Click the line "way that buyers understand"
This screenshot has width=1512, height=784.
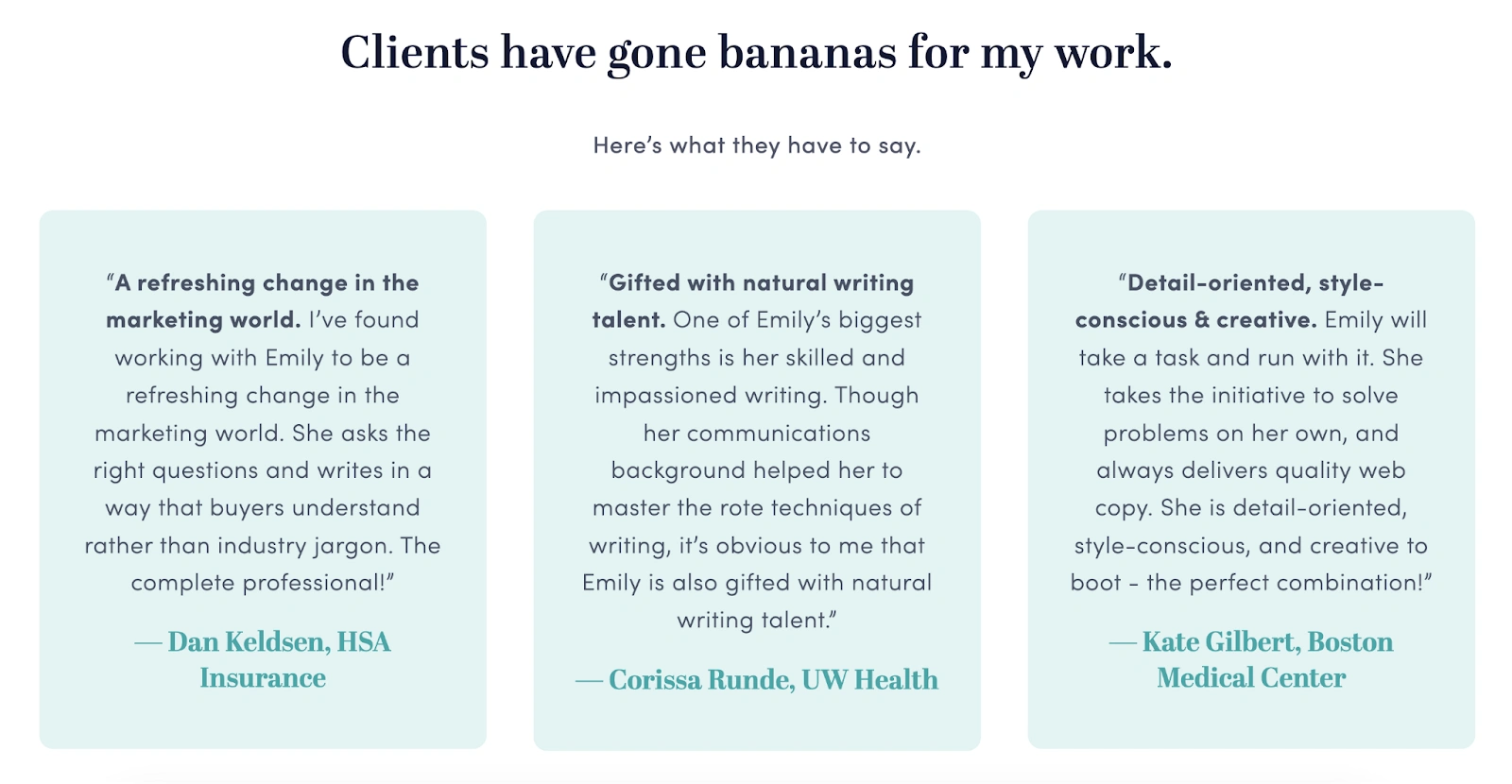263,508
